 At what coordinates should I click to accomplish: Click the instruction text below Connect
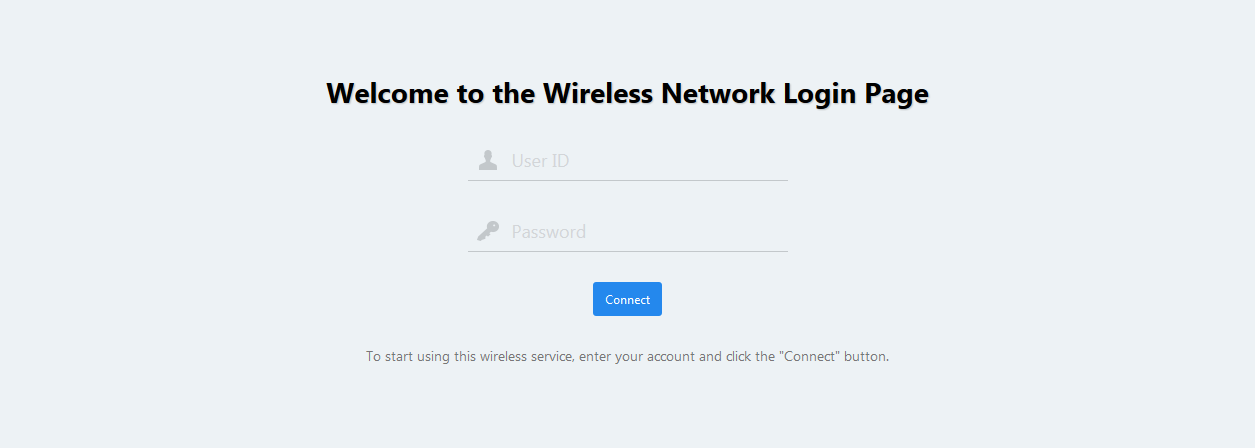pos(627,356)
